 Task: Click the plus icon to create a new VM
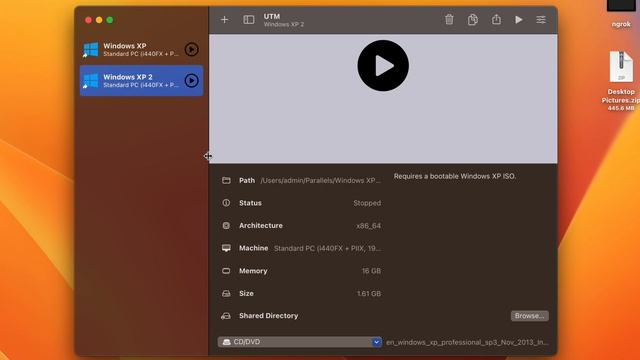pyautogui.click(x=224, y=20)
